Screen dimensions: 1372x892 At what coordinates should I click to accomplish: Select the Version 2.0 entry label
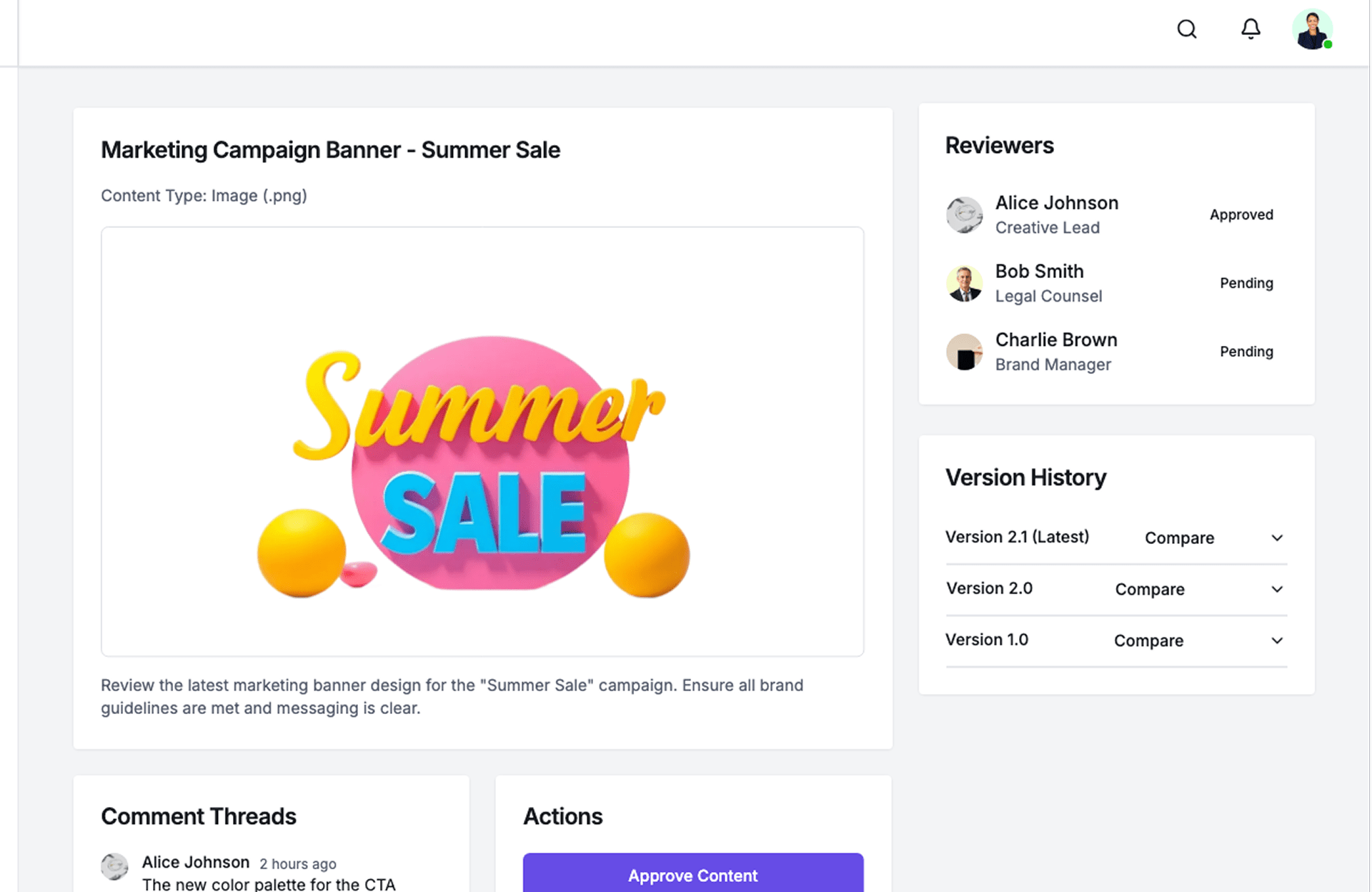click(989, 589)
